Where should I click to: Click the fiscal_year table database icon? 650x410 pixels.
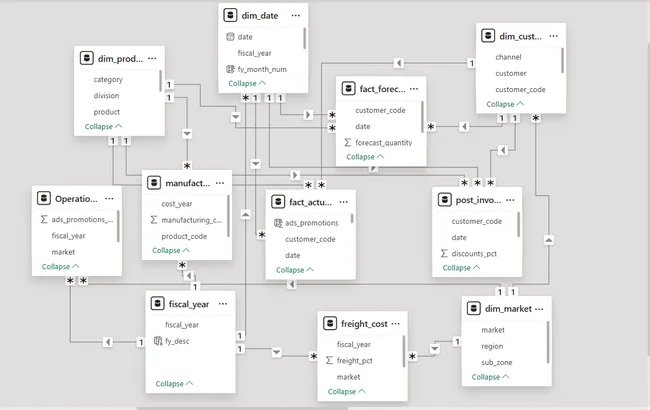pyautogui.click(x=157, y=304)
